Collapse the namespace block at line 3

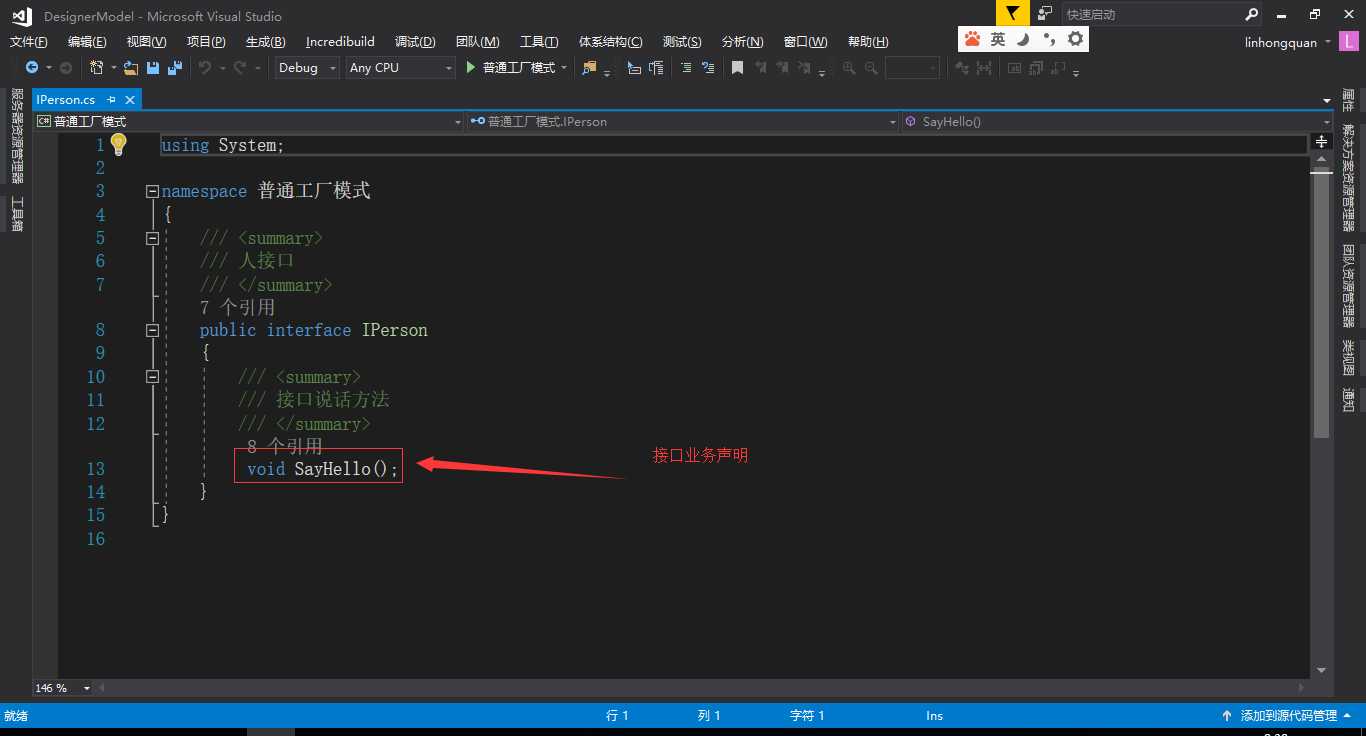point(152,191)
